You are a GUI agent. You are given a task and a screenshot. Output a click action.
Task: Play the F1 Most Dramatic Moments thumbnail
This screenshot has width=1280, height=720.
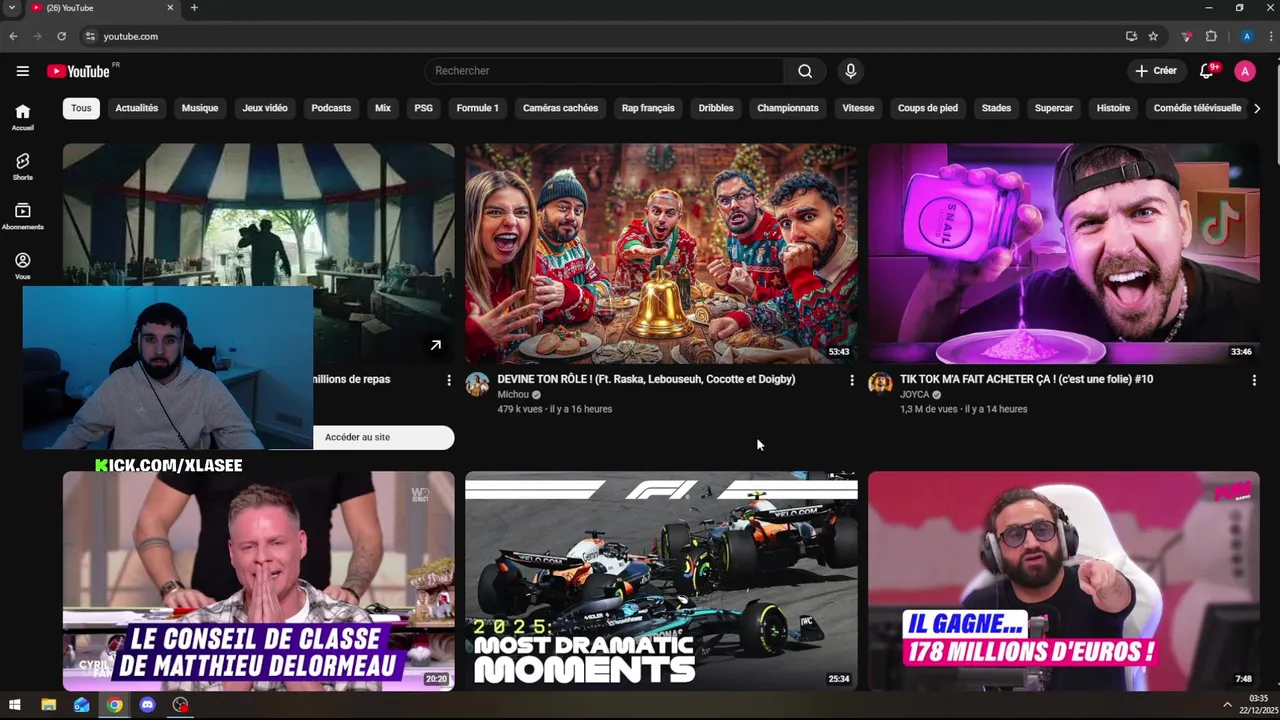[661, 581]
